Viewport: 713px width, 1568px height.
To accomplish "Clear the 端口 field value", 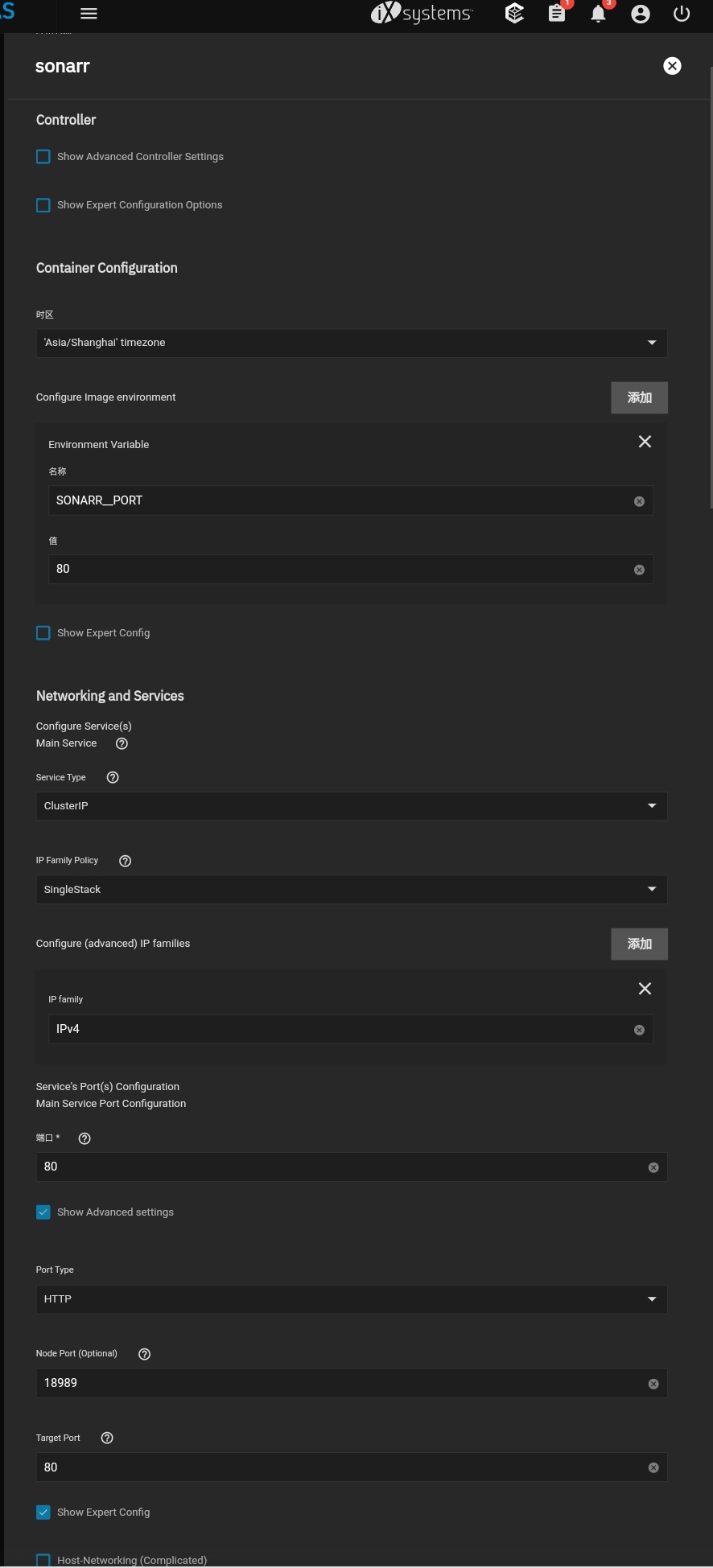I will 653,1167.
